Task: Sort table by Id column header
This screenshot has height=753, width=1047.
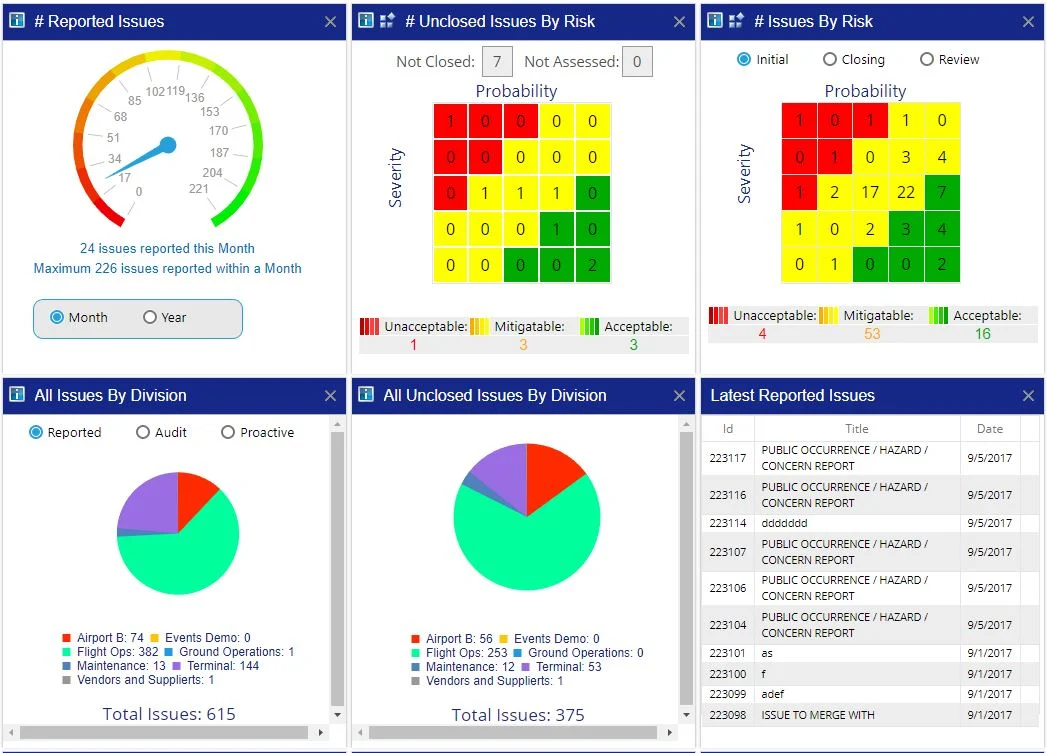Action: [728, 429]
